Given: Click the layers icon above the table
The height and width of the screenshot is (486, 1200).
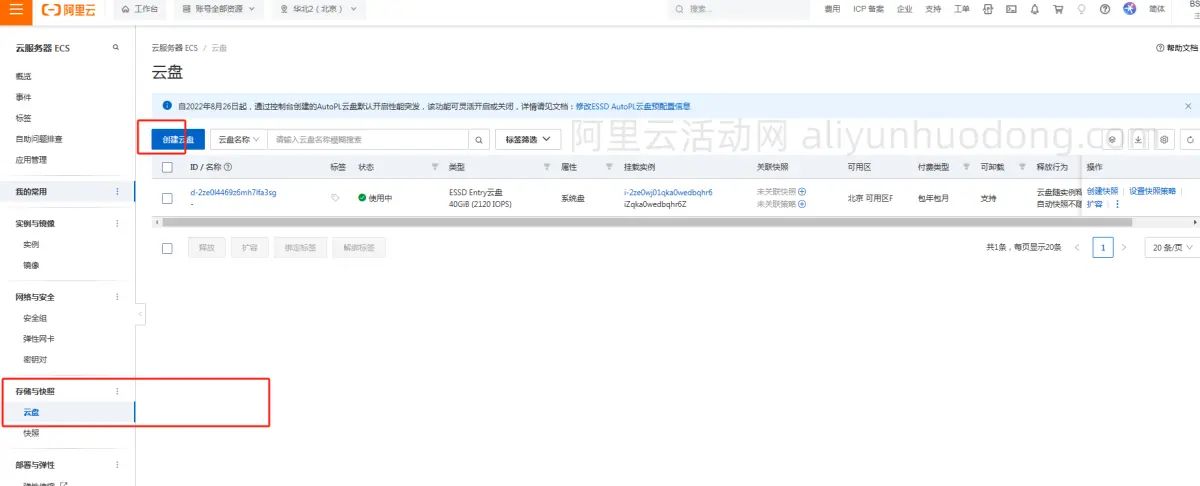Looking at the screenshot, I should coord(1113,140).
